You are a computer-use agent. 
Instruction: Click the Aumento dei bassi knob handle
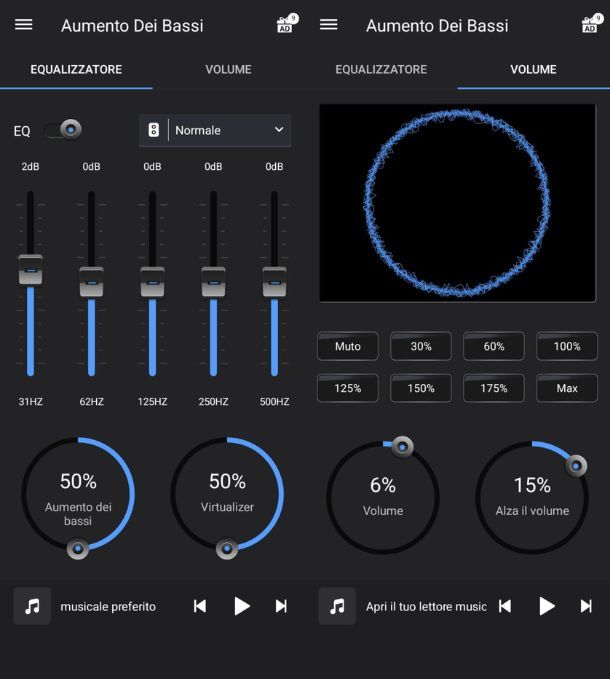78,548
